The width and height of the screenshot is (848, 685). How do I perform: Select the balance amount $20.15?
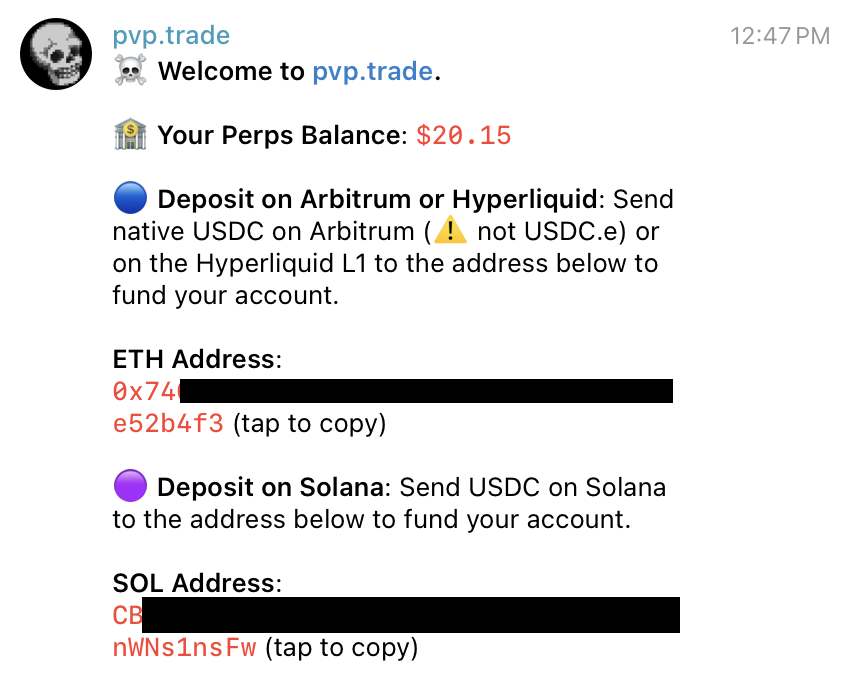463,134
